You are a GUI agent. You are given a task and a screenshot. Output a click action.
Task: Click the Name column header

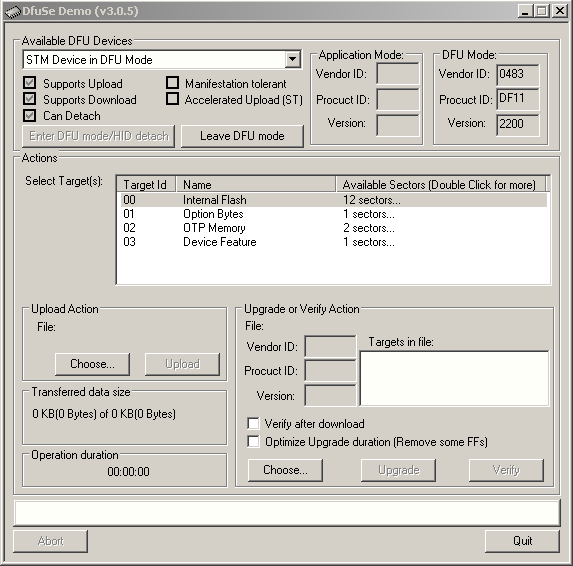(256, 185)
